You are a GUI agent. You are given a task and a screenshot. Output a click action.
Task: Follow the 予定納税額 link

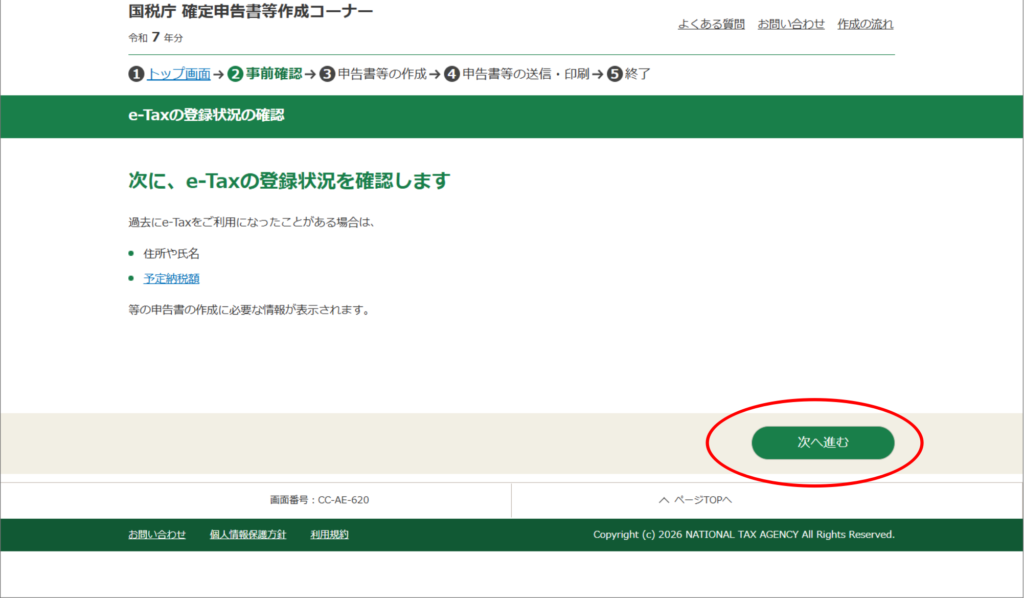tap(164, 279)
